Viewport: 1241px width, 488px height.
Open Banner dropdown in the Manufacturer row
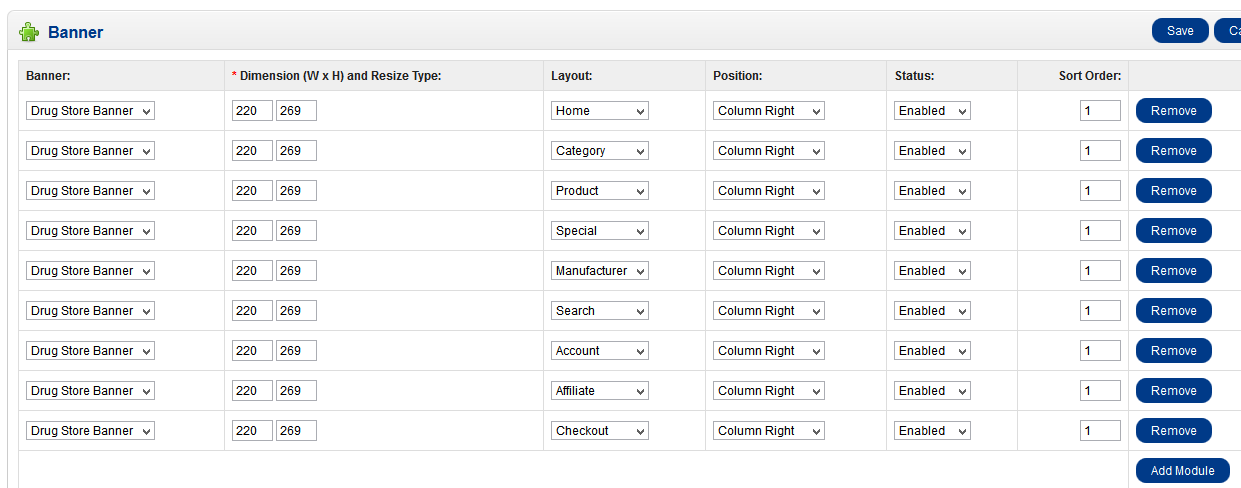pyautogui.click(x=90, y=271)
